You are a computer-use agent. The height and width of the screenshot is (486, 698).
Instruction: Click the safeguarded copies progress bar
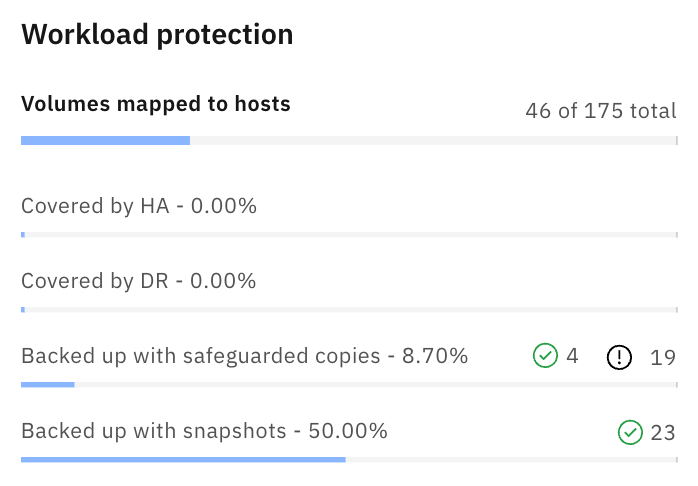349,385
